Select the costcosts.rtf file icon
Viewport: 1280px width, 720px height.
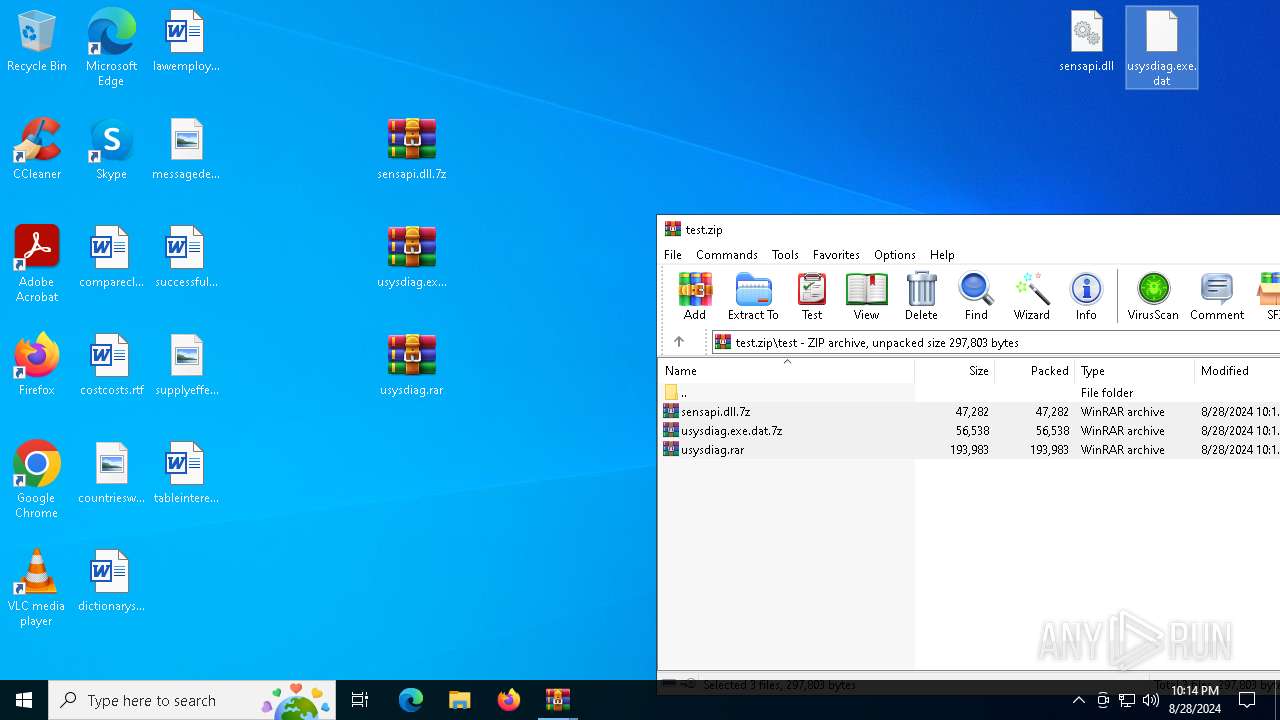[111, 366]
